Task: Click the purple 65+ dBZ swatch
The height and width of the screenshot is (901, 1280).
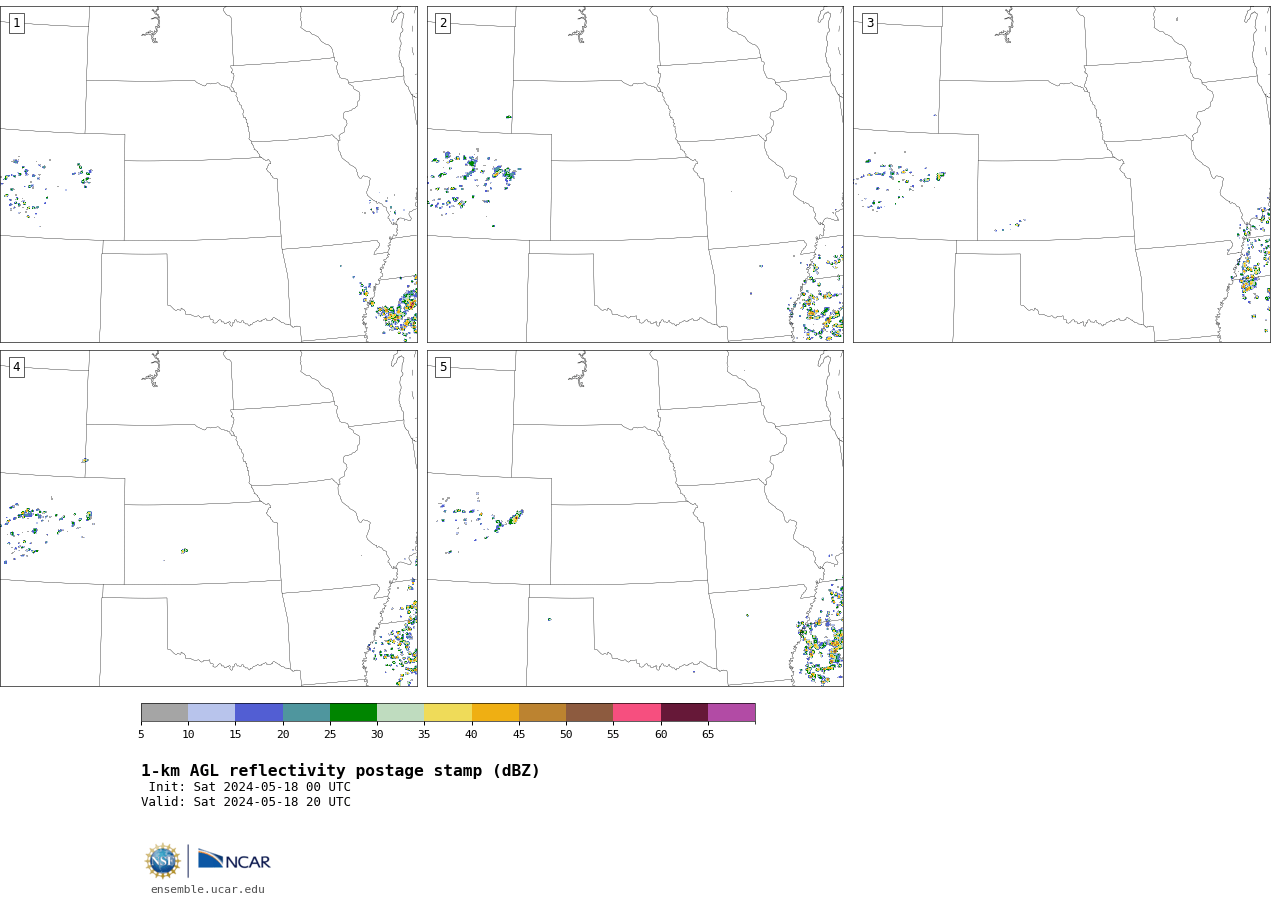Action: point(732,712)
